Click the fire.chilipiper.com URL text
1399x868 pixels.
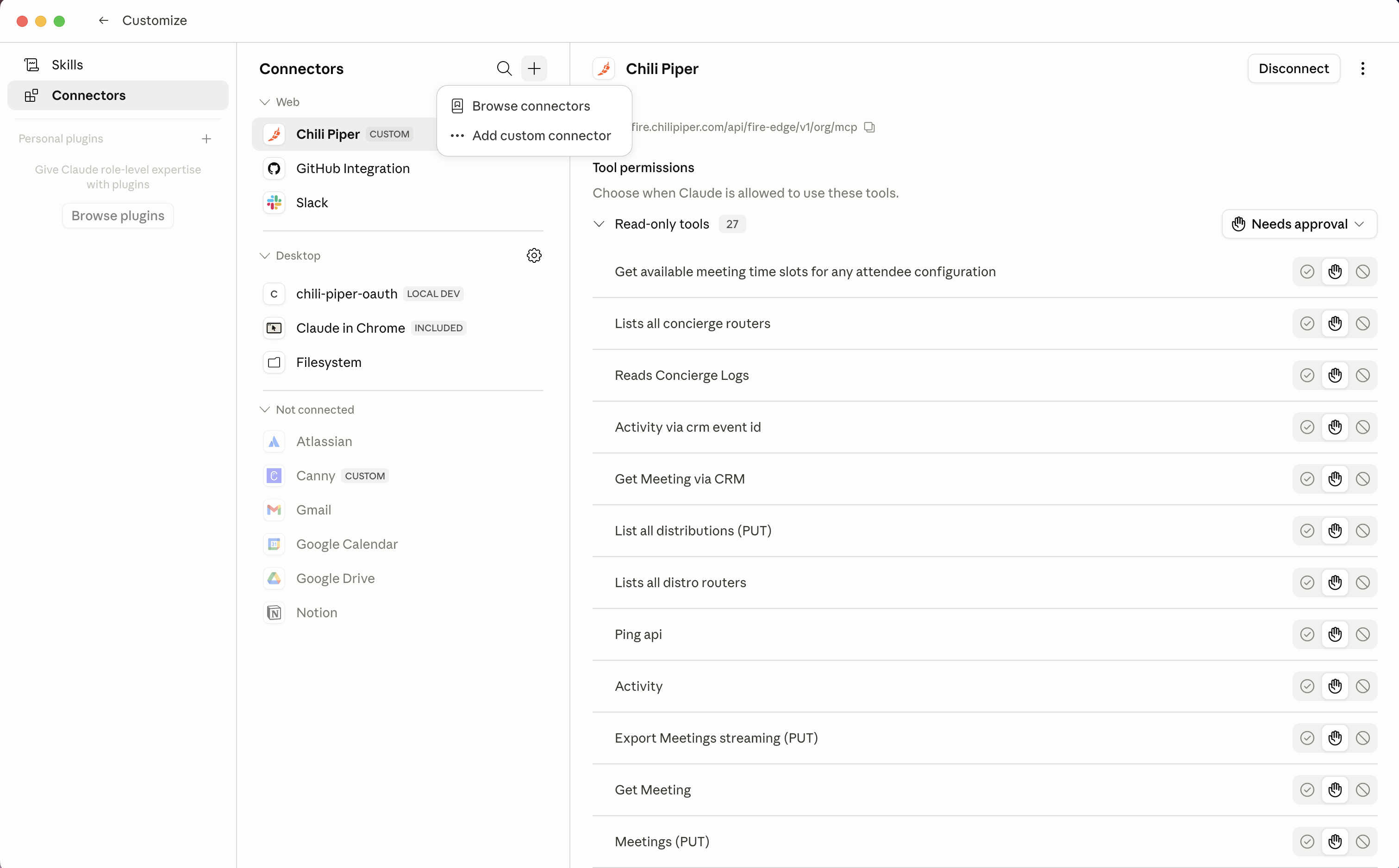pyautogui.click(x=744, y=127)
